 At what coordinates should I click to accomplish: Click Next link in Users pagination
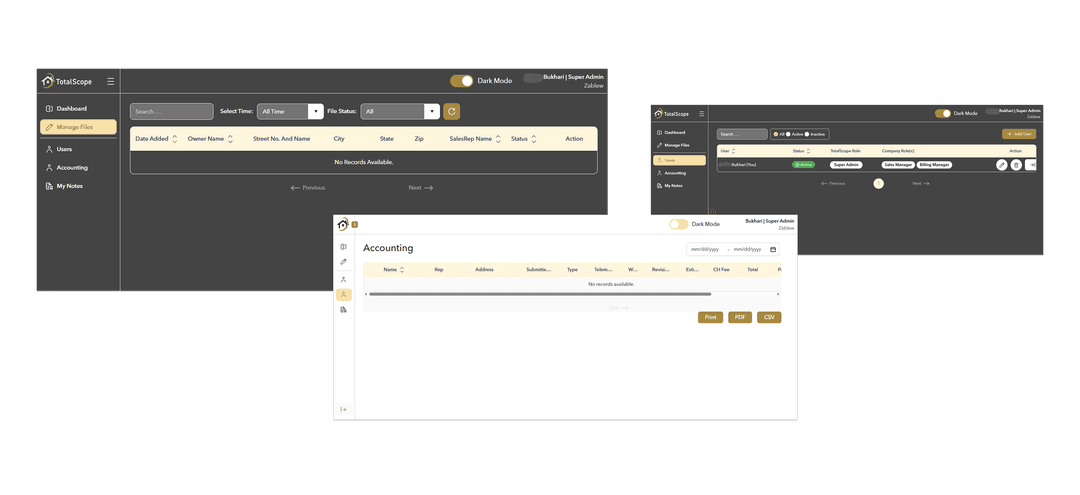click(921, 184)
